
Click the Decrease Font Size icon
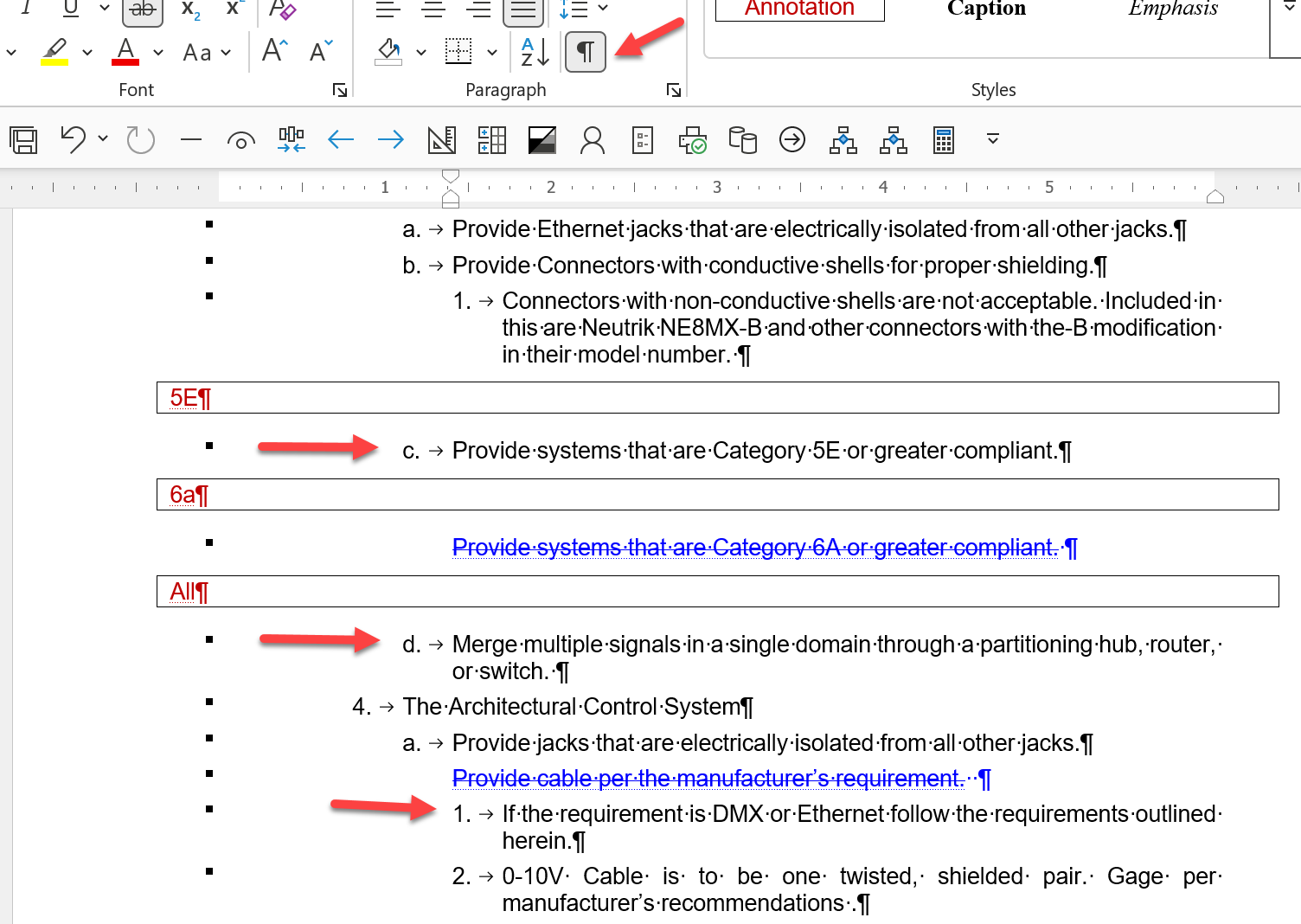pos(321,51)
